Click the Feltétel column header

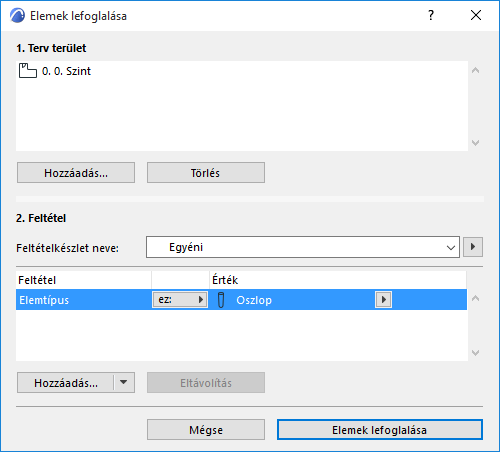pyautogui.click(x=83, y=280)
